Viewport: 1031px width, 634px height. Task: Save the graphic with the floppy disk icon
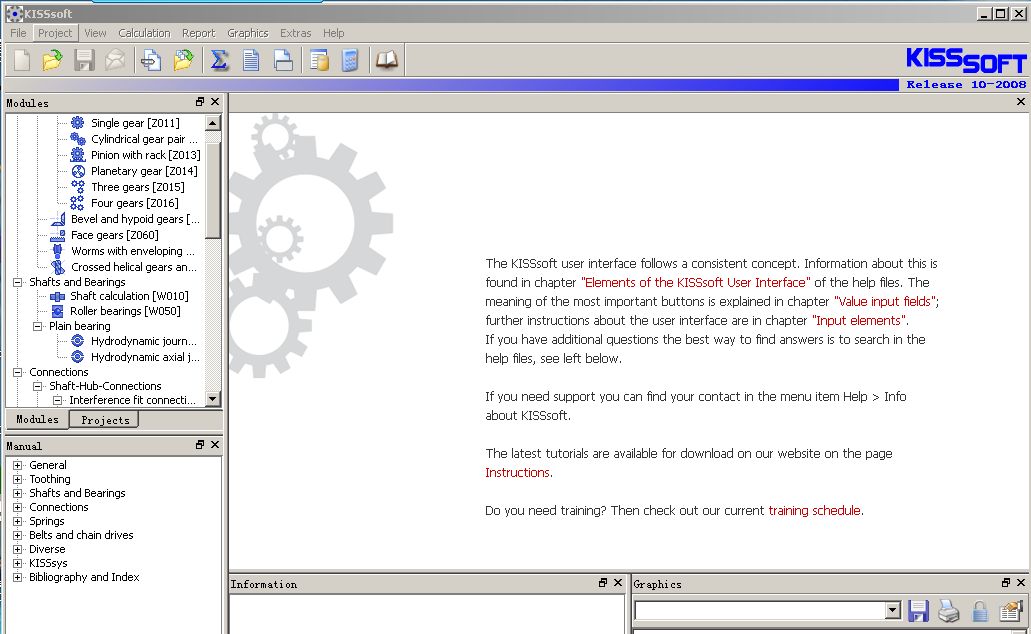pyautogui.click(x=918, y=611)
